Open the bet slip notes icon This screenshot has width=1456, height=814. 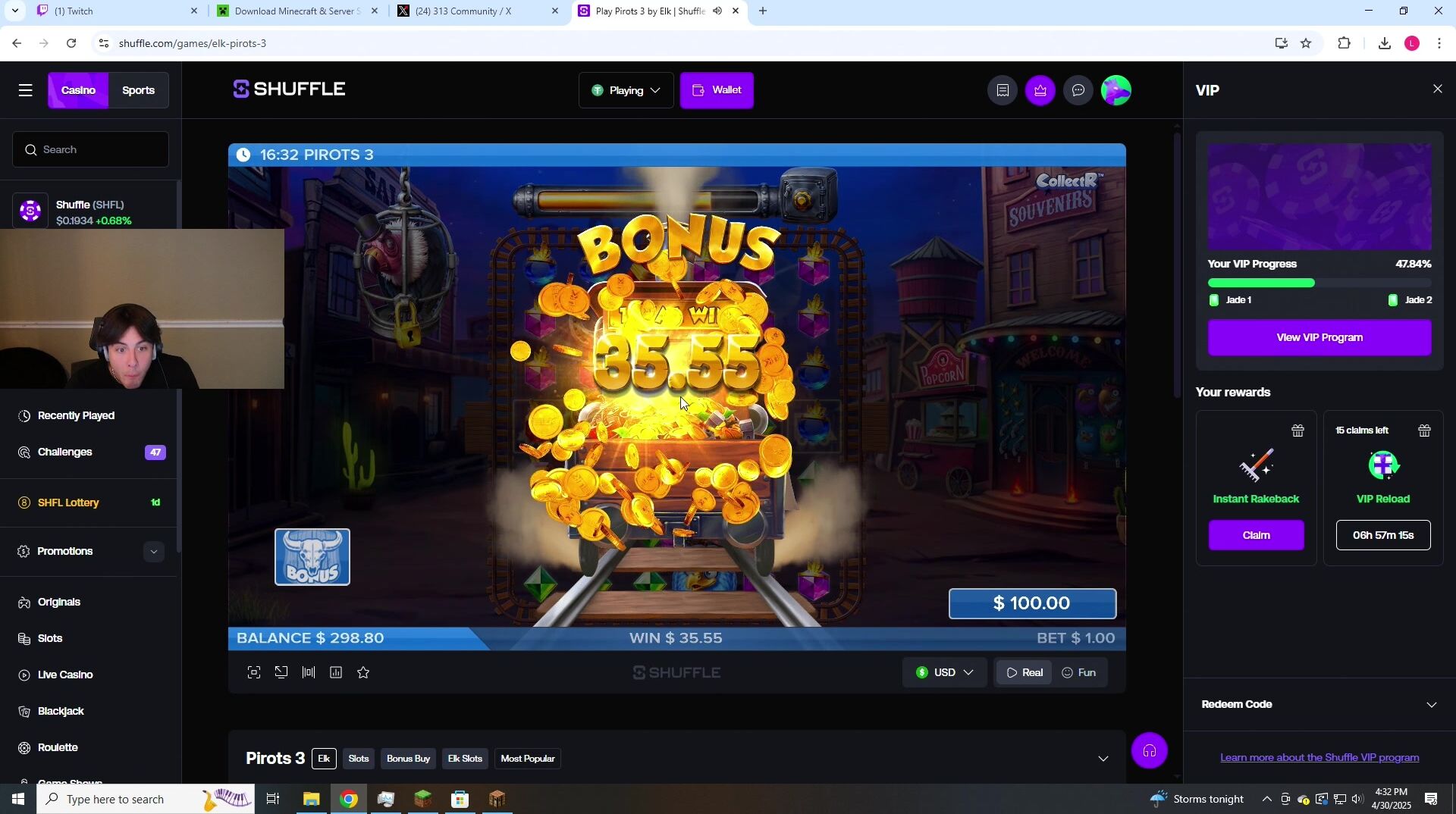(x=1003, y=91)
